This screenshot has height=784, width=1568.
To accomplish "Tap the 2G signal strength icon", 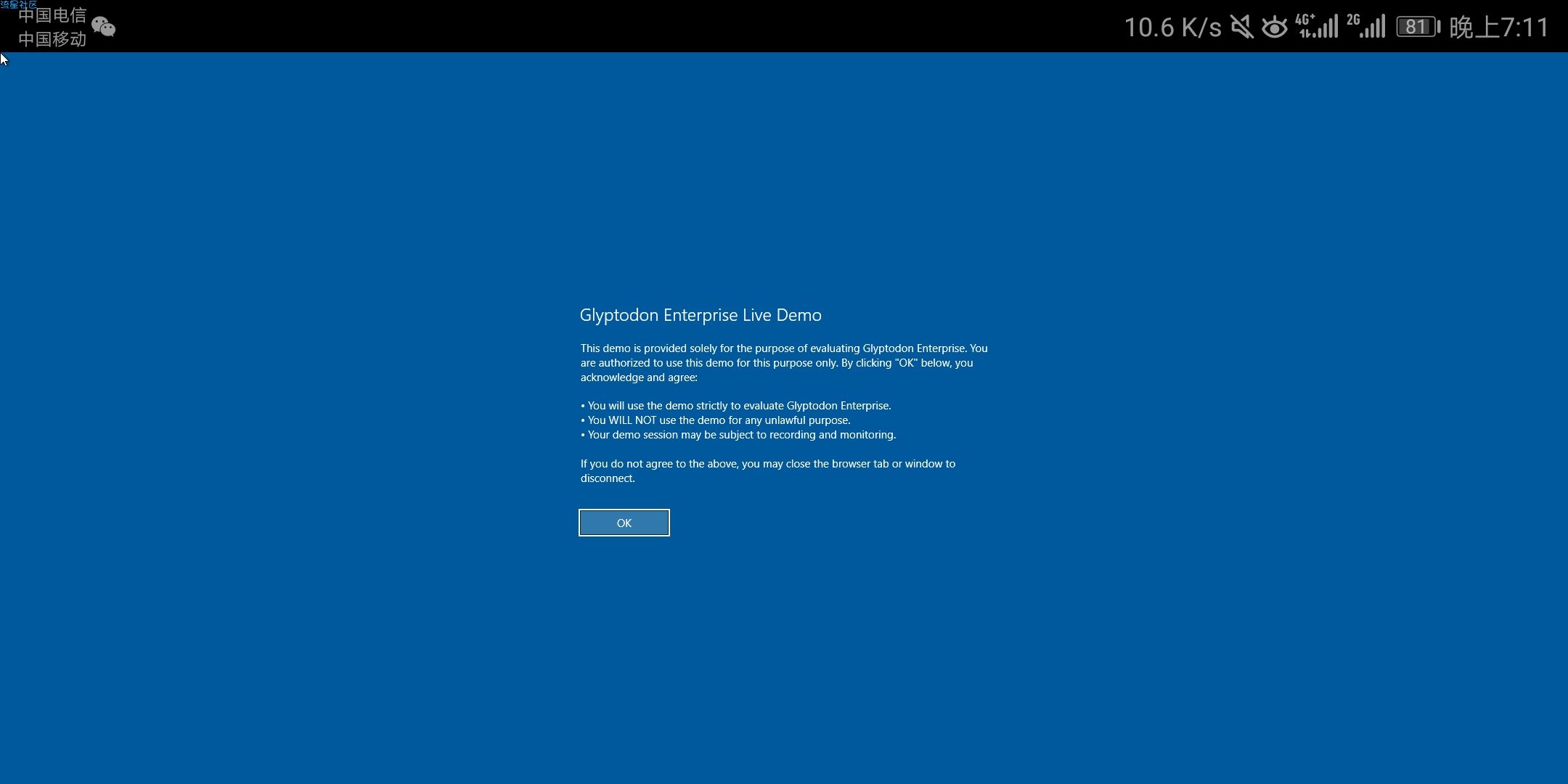I will 1366,26.
